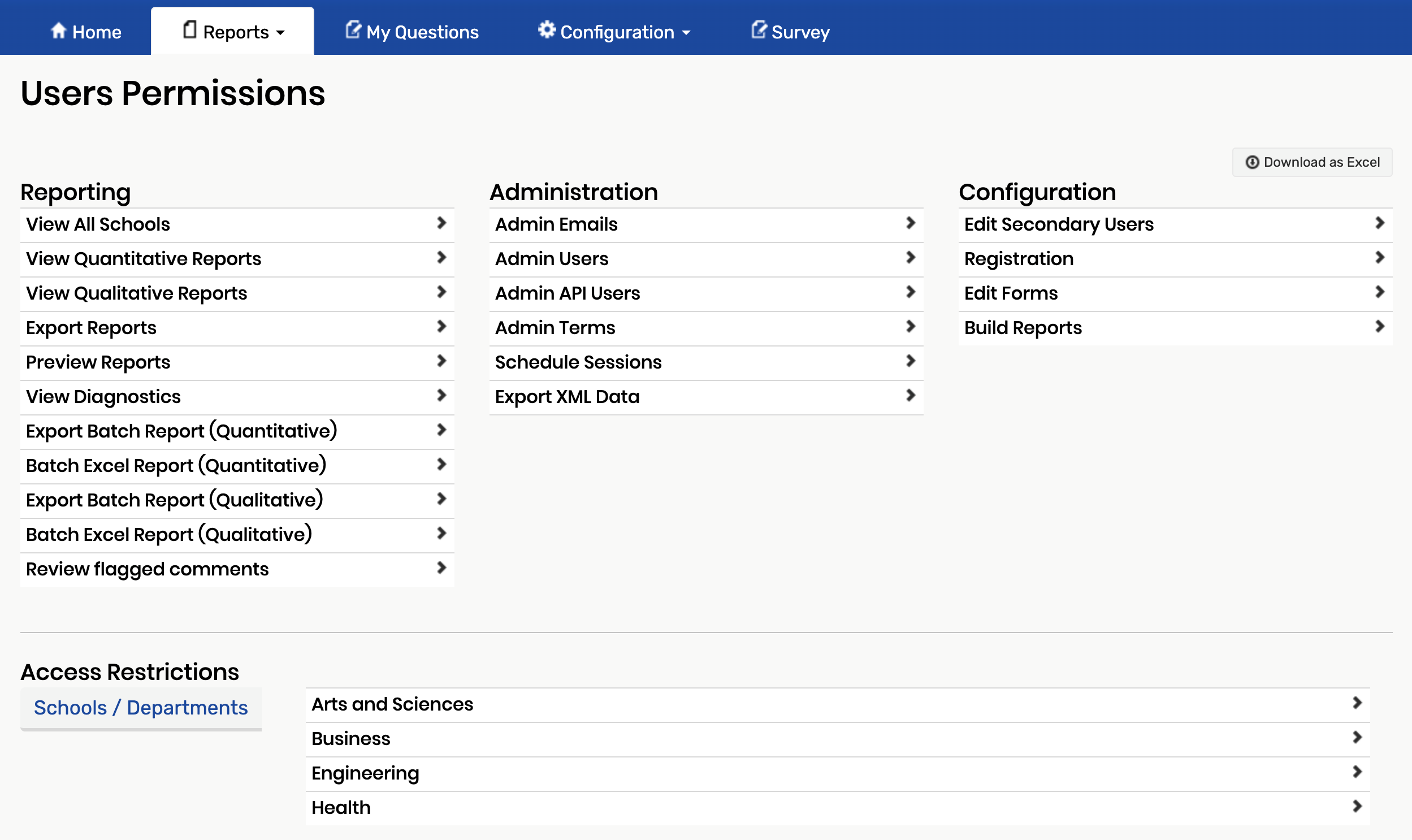Open Review flagged comments permission
This screenshot has height=840, width=1412.
[237, 569]
